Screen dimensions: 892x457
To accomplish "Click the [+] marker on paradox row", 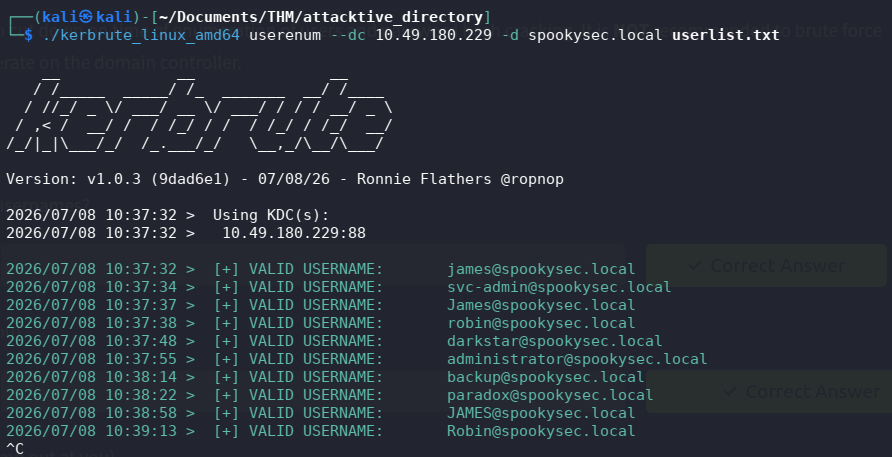I will pyautogui.click(x=226, y=395).
